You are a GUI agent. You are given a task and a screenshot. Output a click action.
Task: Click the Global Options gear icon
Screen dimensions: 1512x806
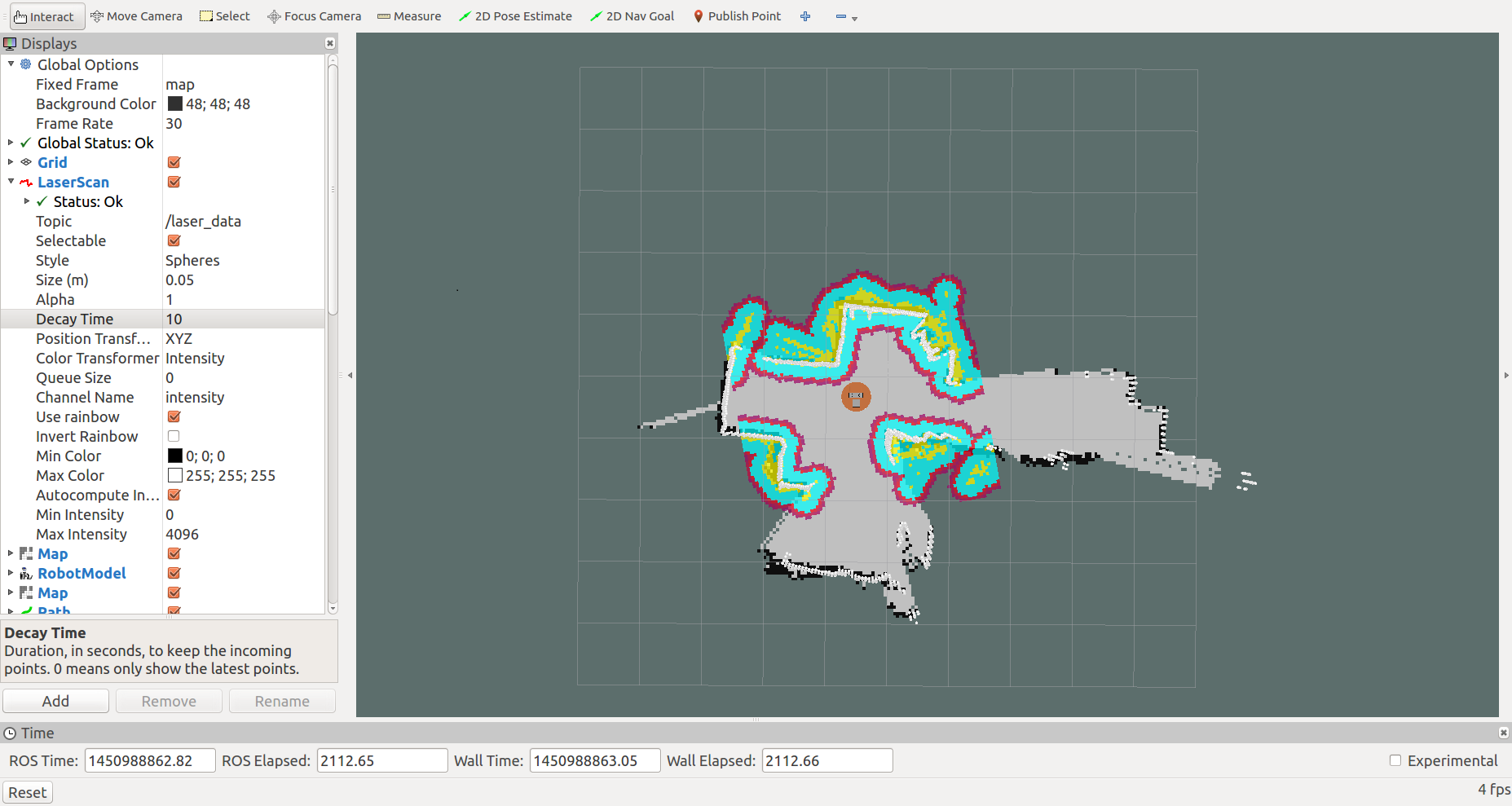(26, 64)
